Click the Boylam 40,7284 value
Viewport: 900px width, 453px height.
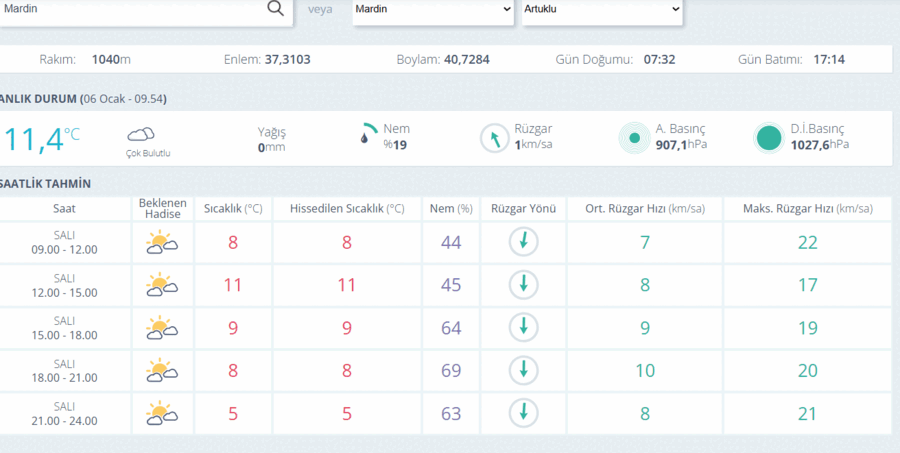pos(467,59)
